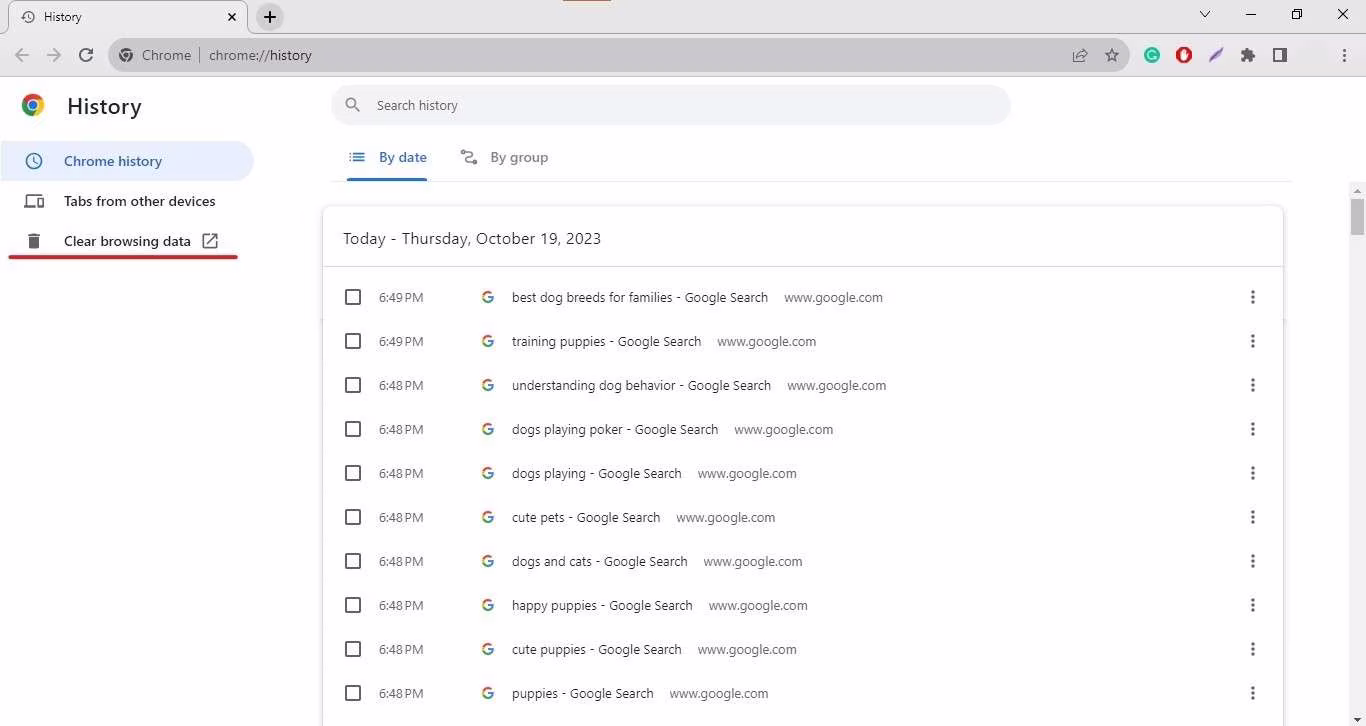Click the Search history field
The height and width of the screenshot is (726, 1366).
pos(680,105)
